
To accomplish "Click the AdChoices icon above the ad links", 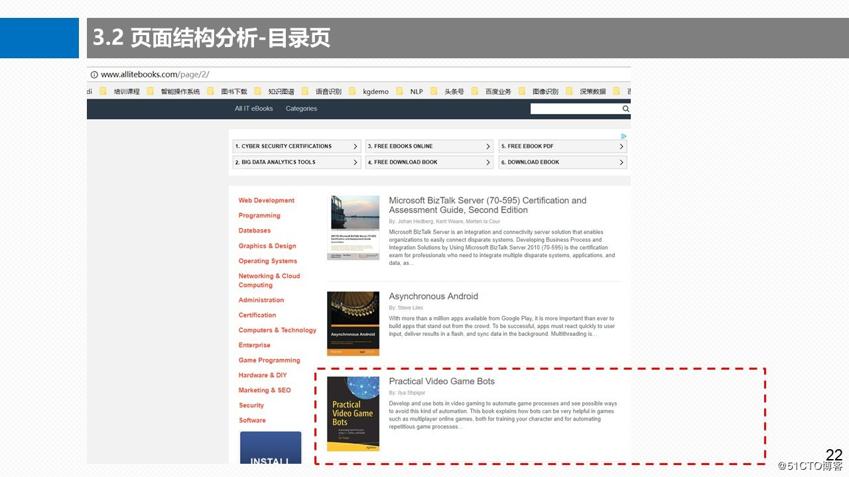I will point(623,136).
